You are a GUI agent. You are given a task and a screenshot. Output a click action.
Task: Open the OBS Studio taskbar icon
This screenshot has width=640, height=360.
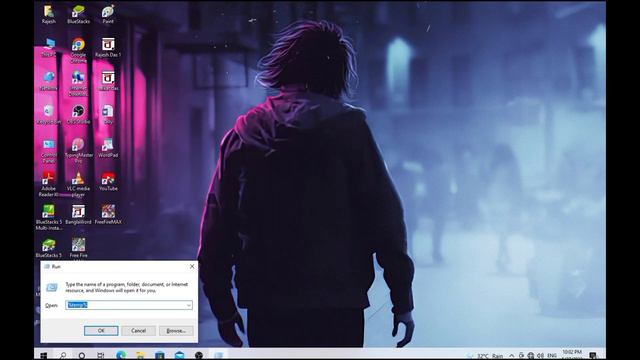(199, 356)
